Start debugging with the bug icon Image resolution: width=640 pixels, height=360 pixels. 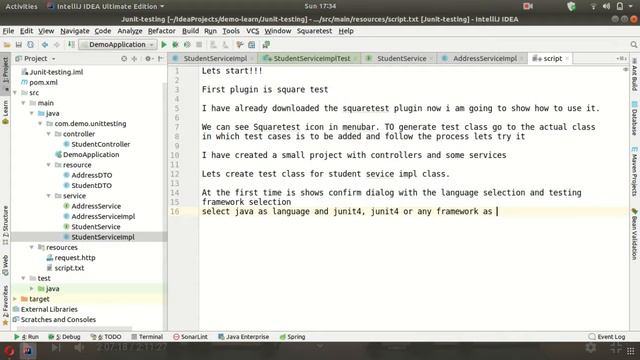click(175, 44)
